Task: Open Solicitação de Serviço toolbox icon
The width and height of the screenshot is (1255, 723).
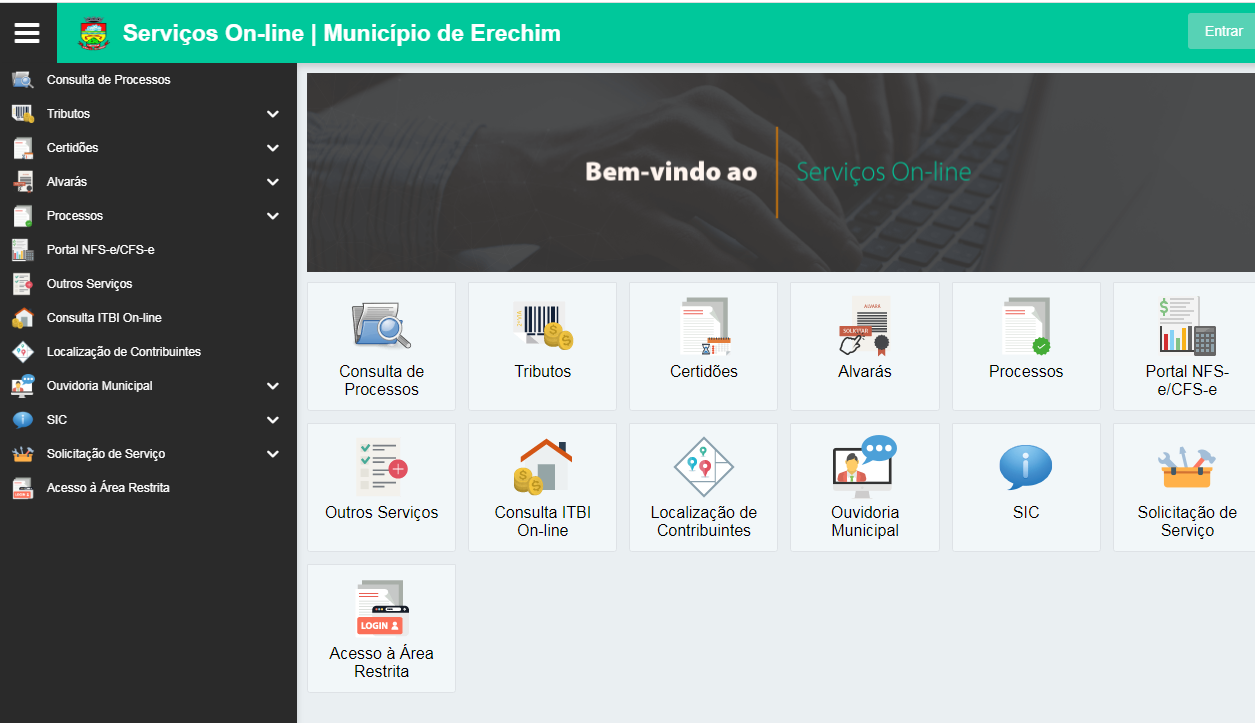Action: pos(1186,467)
